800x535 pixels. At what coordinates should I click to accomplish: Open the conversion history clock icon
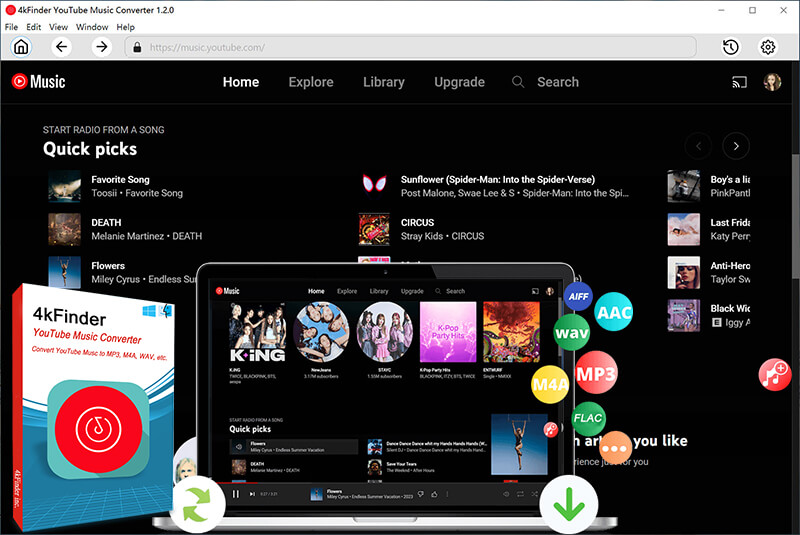[731, 47]
